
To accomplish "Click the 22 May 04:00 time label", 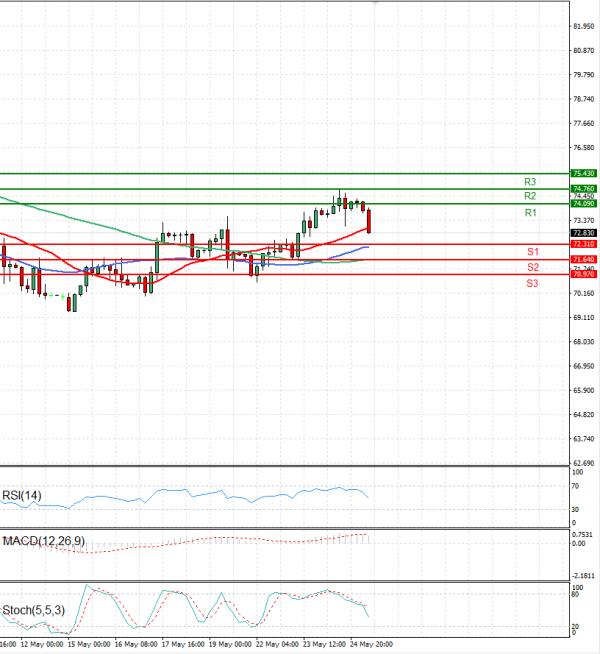I will tap(277, 644).
